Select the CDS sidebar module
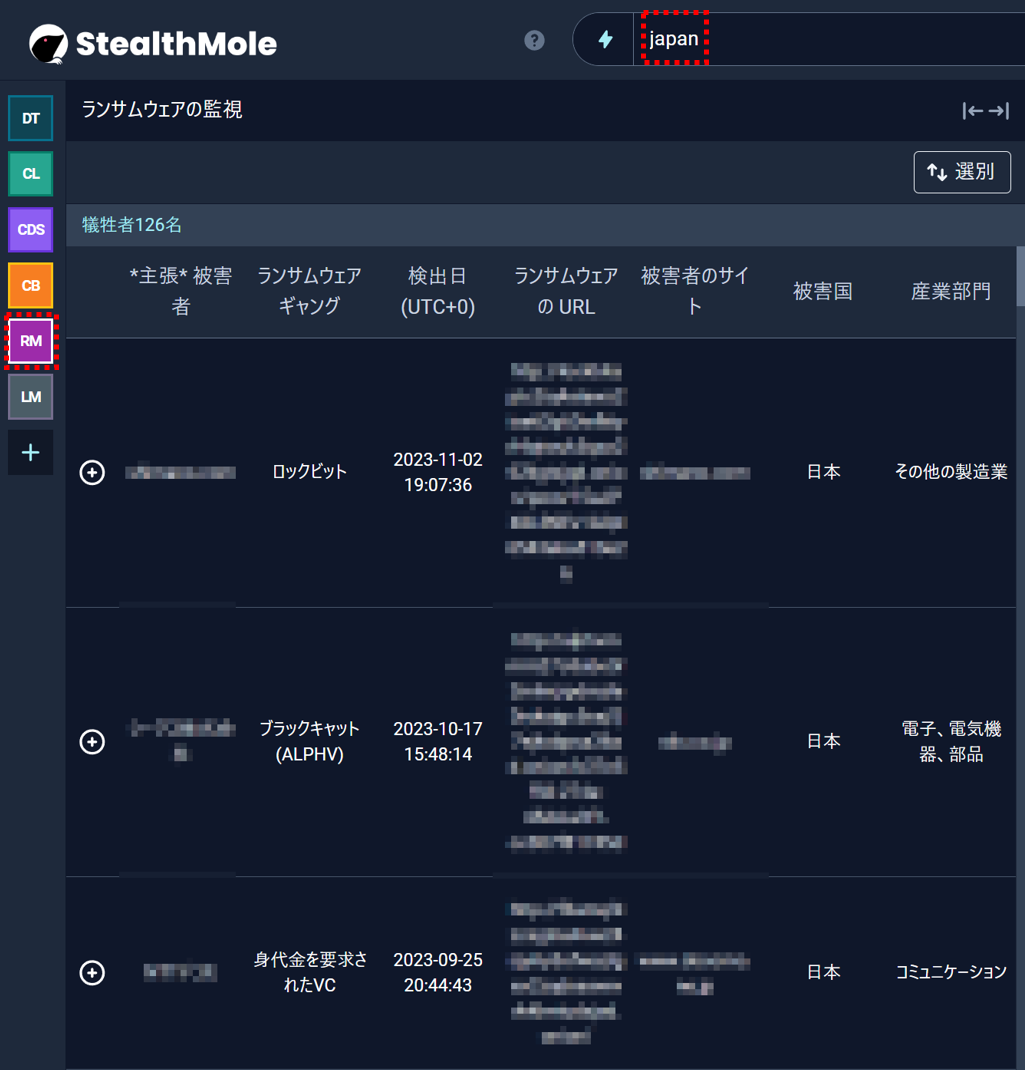This screenshot has width=1025, height=1070. (31, 229)
